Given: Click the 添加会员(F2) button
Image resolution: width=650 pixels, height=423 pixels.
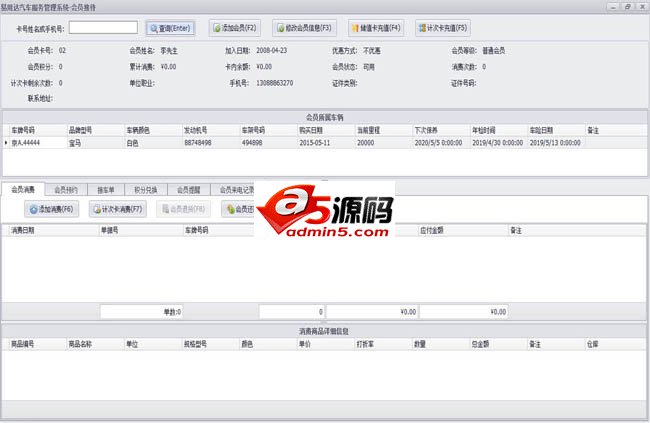Looking at the screenshot, I should (235, 28).
